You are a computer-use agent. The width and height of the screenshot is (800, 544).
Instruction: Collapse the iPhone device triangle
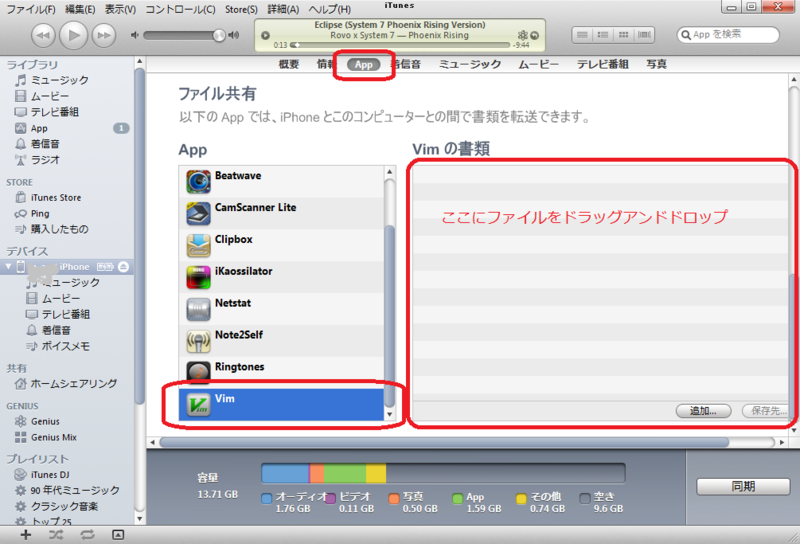[8, 266]
